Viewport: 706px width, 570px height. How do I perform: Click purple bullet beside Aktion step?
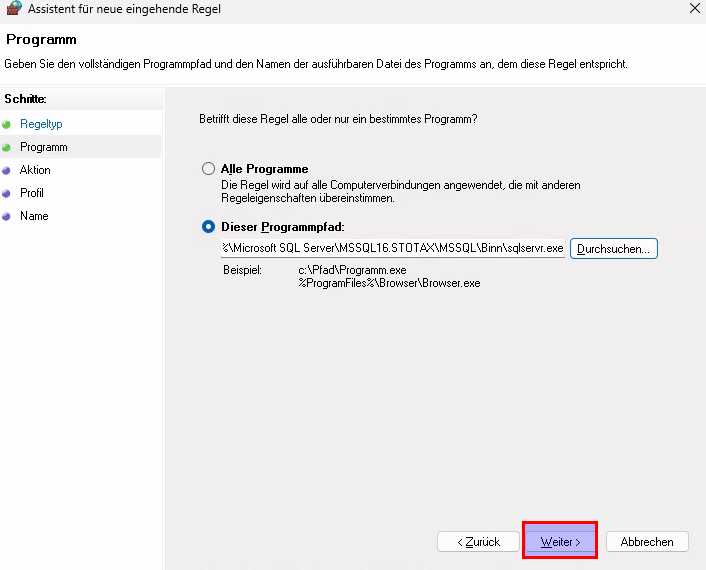(7, 170)
